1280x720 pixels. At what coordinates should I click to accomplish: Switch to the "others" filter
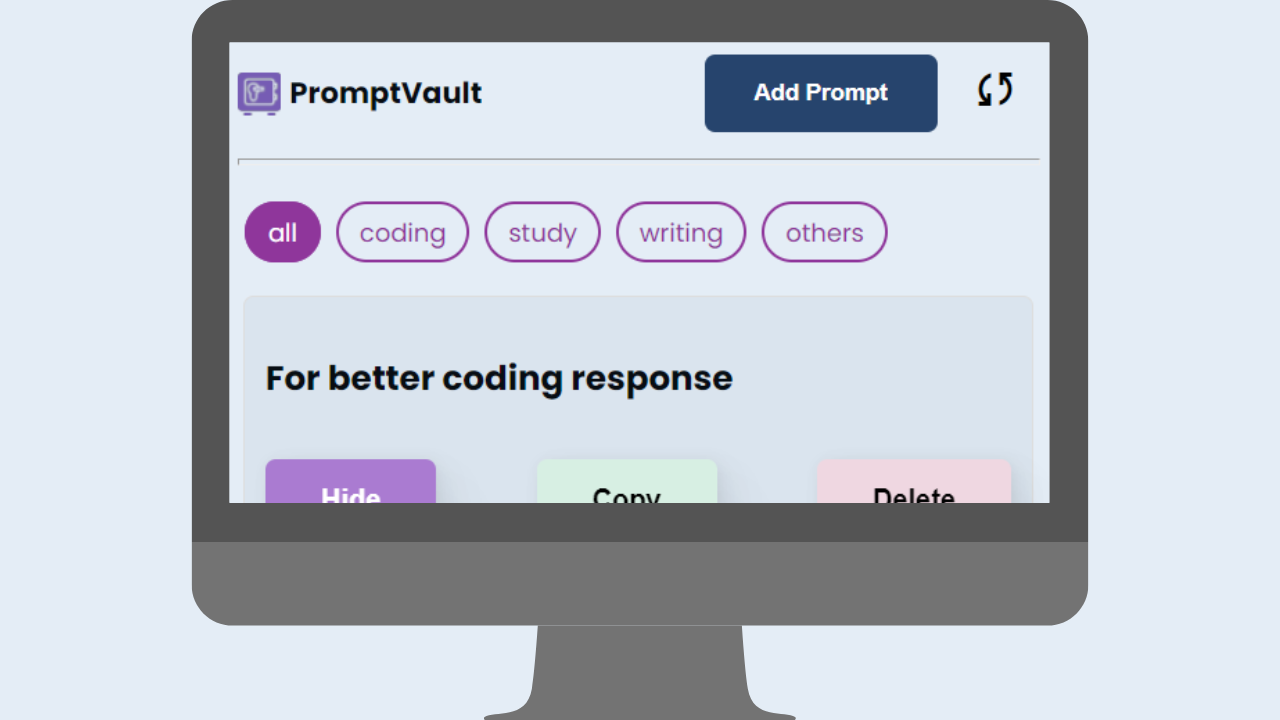[x=824, y=232]
